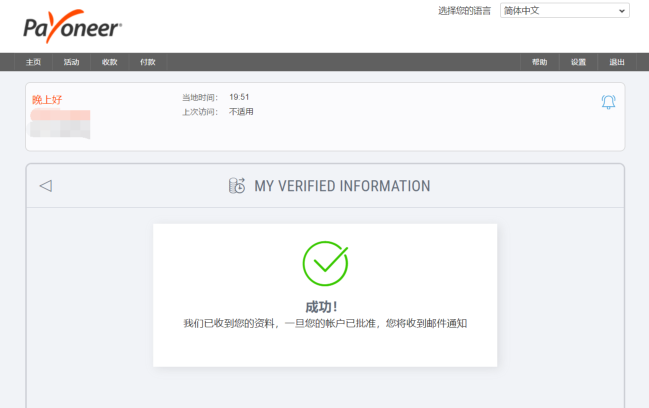Viewport: 649px width, 408px height.
Task: Click the 晚上好 greeting text
Action: click(47, 99)
